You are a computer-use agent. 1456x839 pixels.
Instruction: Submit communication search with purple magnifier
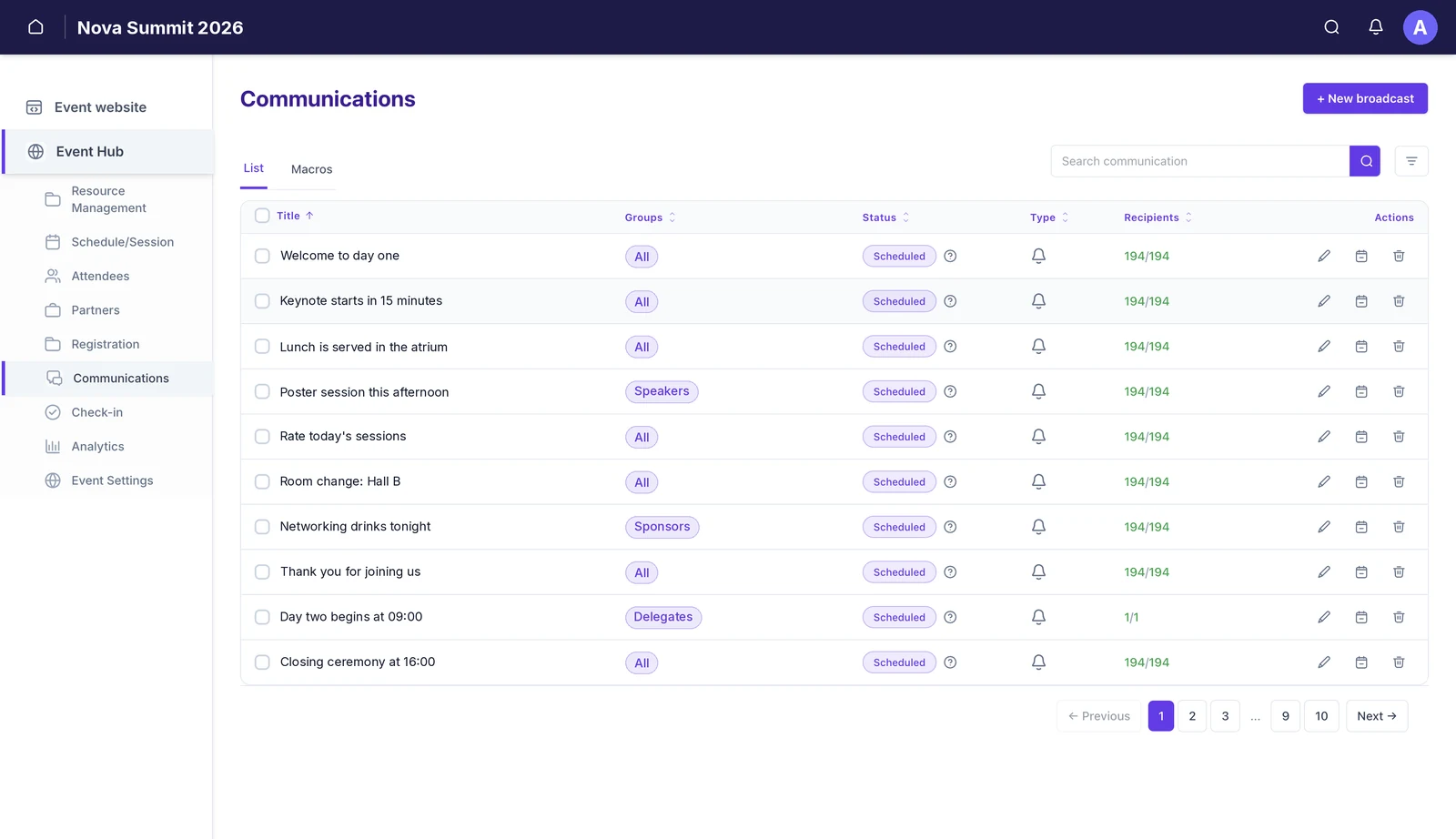click(x=1365, y=161)
